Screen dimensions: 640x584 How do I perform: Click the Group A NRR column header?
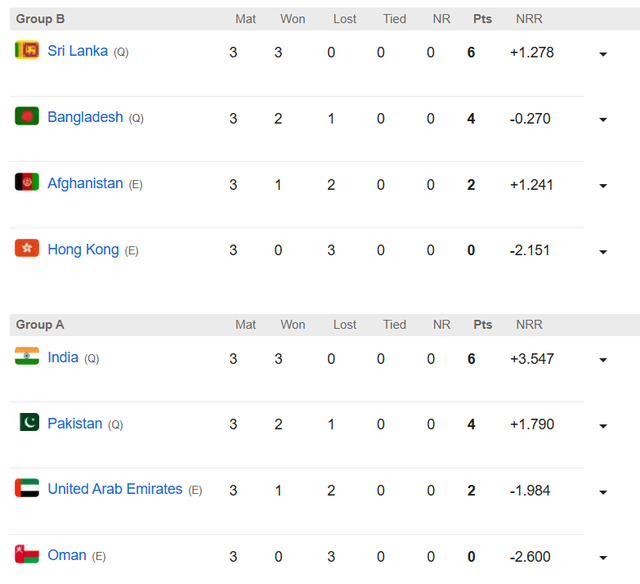coord(529,325)
